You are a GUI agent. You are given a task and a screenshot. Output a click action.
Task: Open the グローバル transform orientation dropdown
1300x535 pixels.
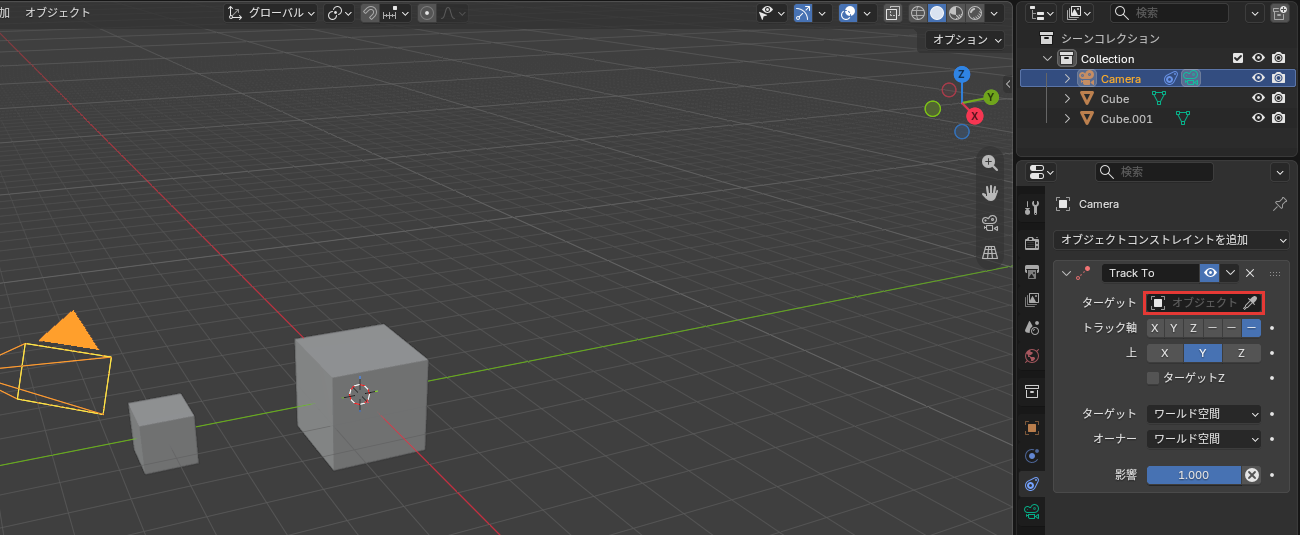(271, 13)
